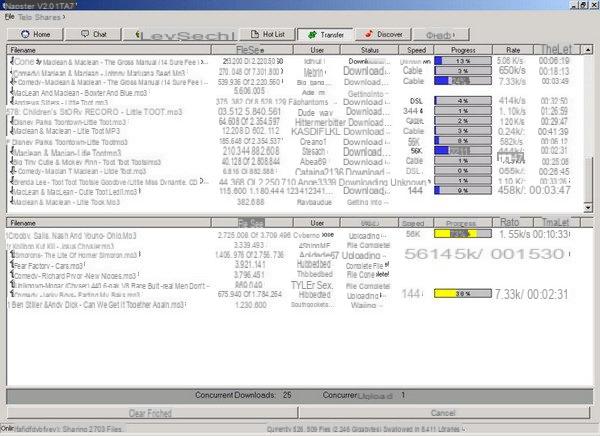Viewport: 600px width, 436px height.
Task: Switch to the Chat tab
Action: (93, 34)
